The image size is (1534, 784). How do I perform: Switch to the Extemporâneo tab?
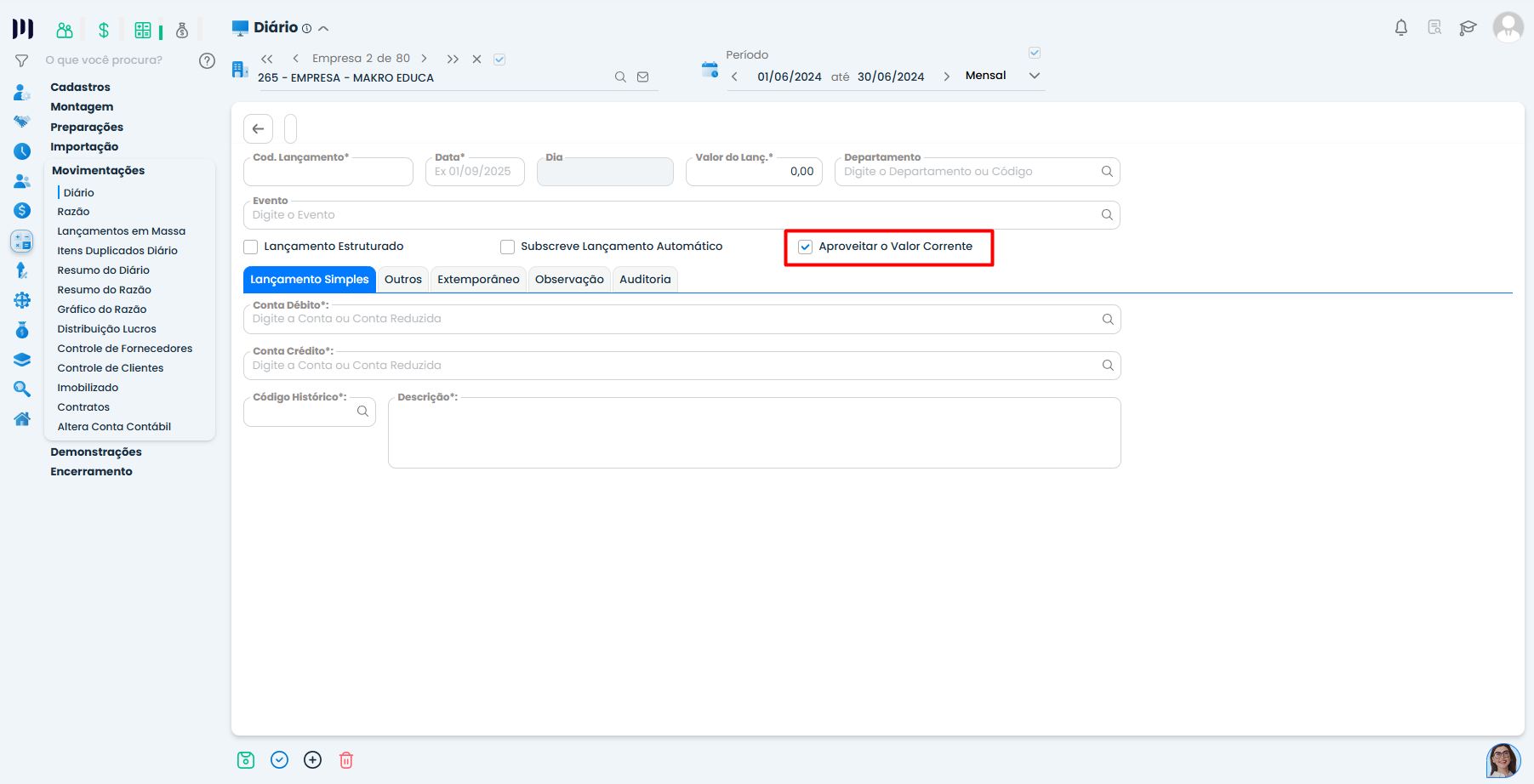pos(478,280)
